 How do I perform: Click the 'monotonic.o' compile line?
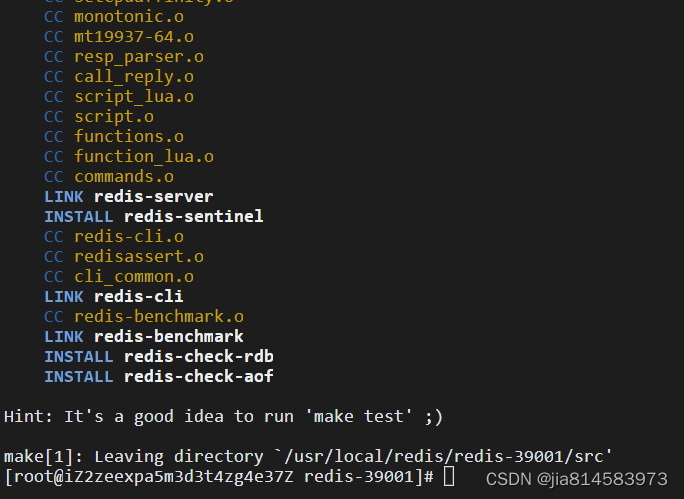coord(114,17)
